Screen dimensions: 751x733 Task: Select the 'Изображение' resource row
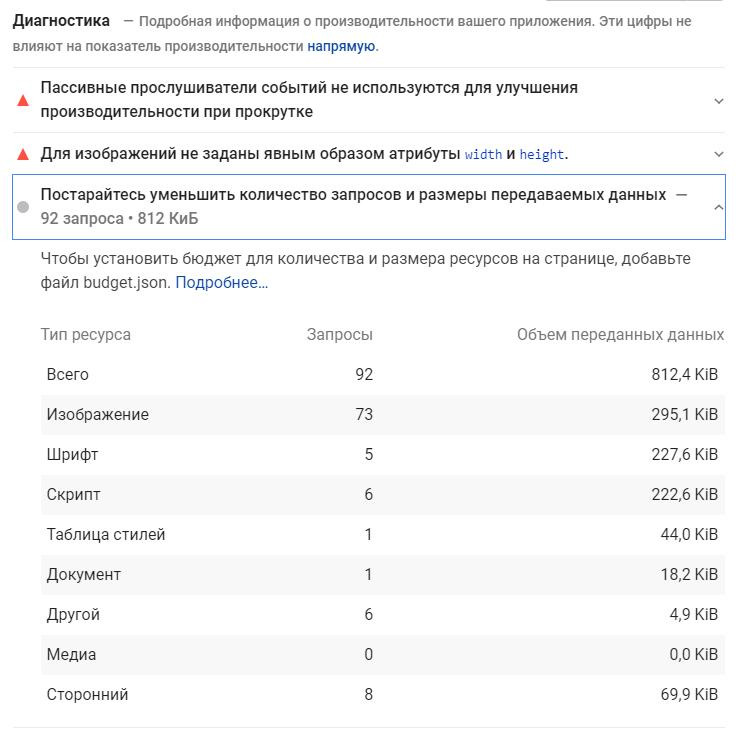point(383,414)
